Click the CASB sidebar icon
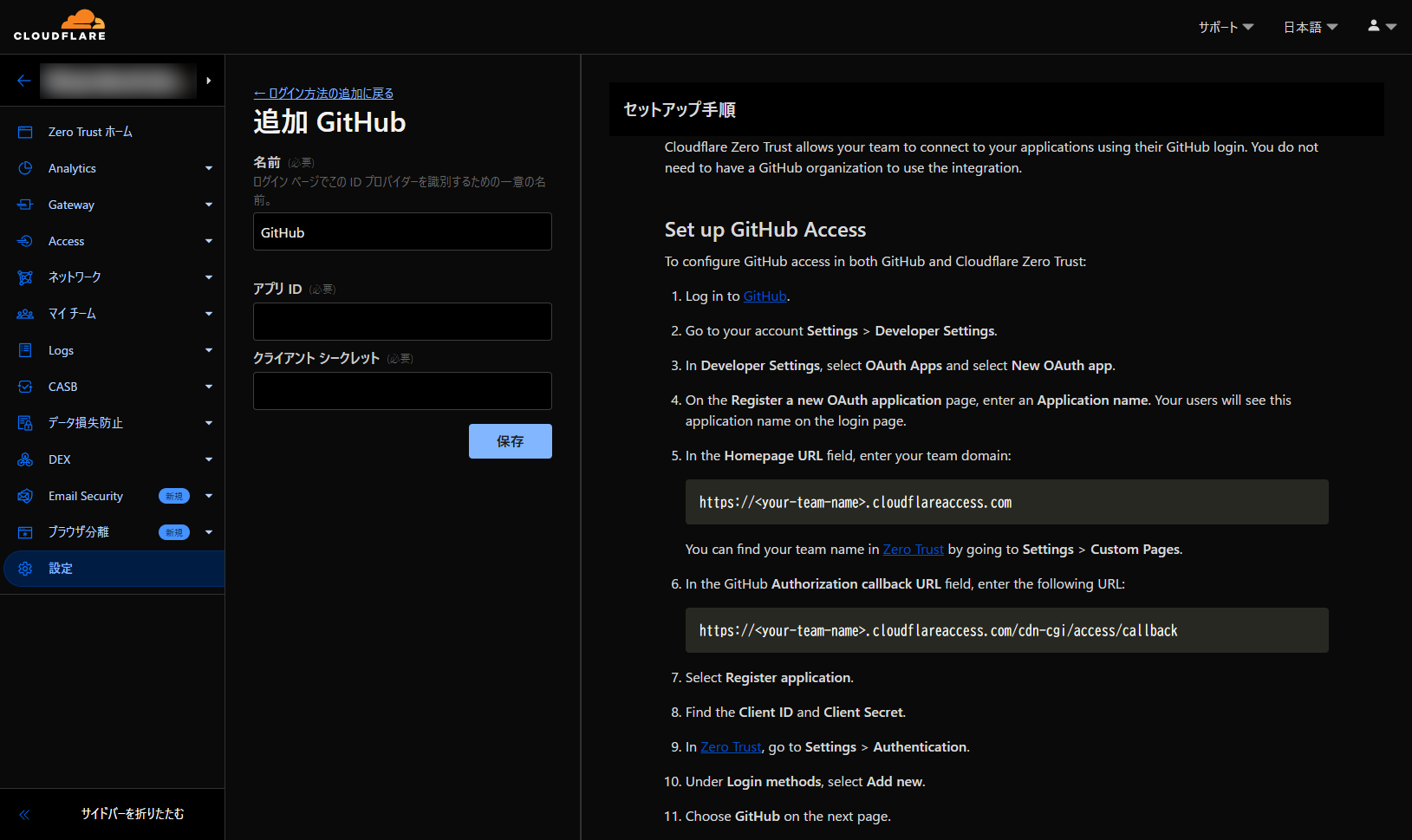The image size is (1412, 840). [x=25, y=387]
